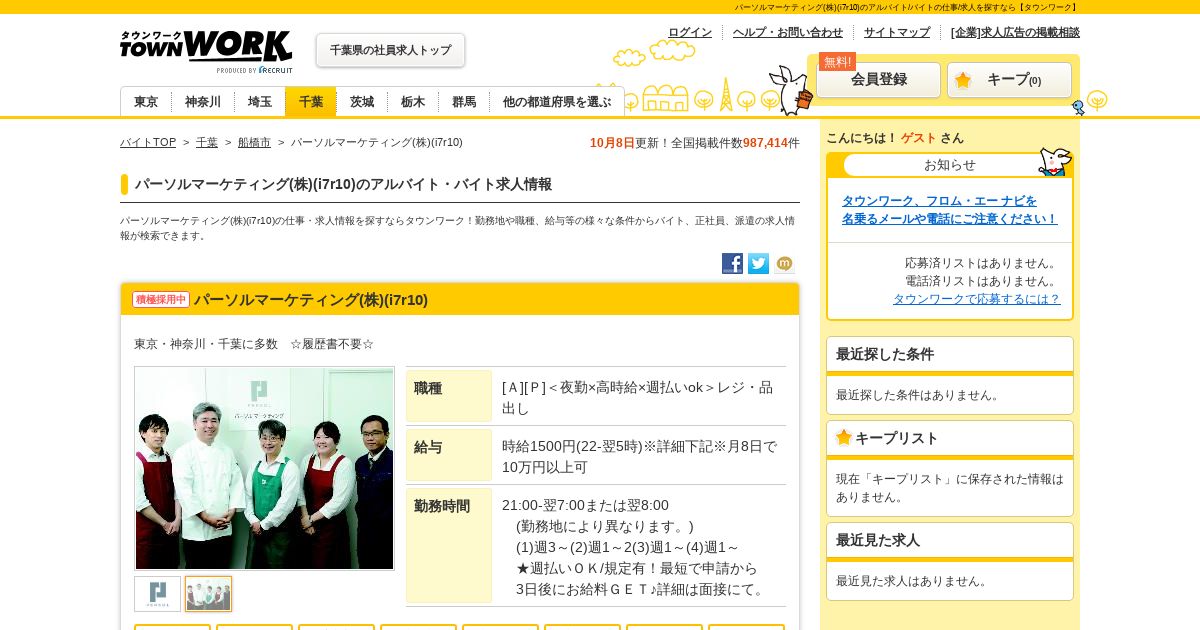Open the サイトマップ link
Image resolution: width=1200 pixels, height=630 pixels.
point(897,32)
